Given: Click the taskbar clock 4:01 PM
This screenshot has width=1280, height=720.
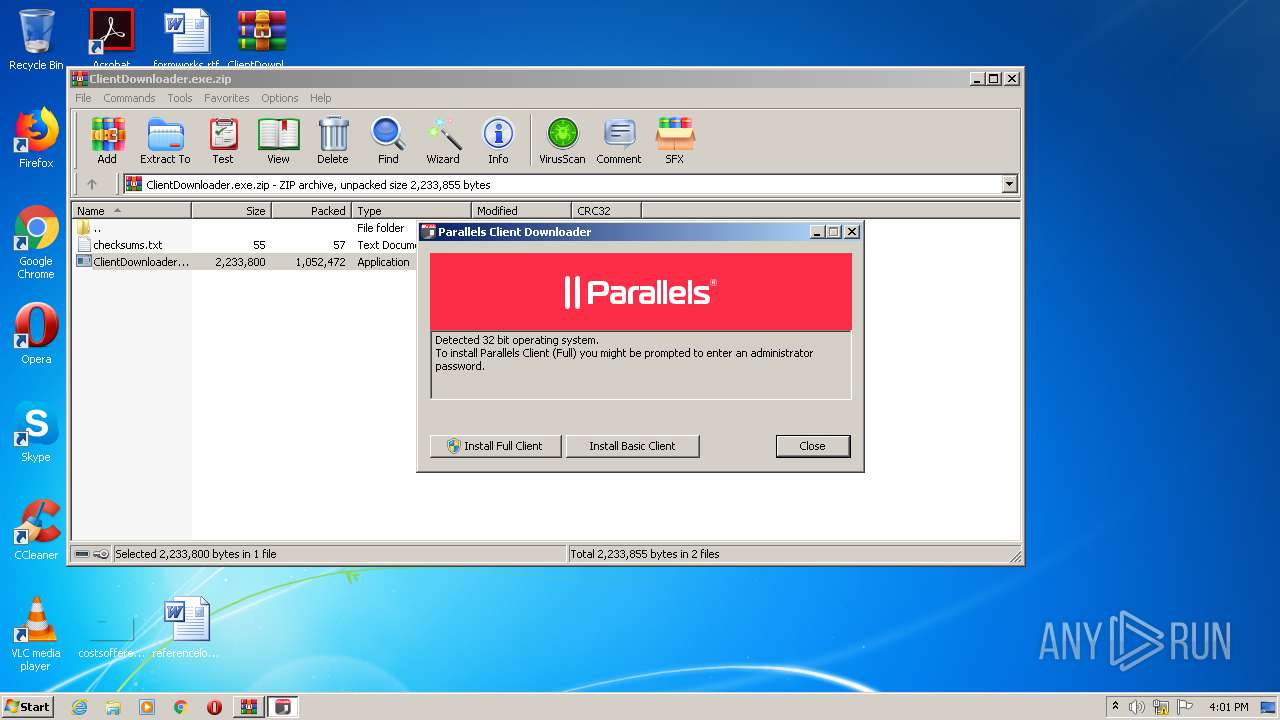Looking at the screenshot, I should (x=1228, y=707).
